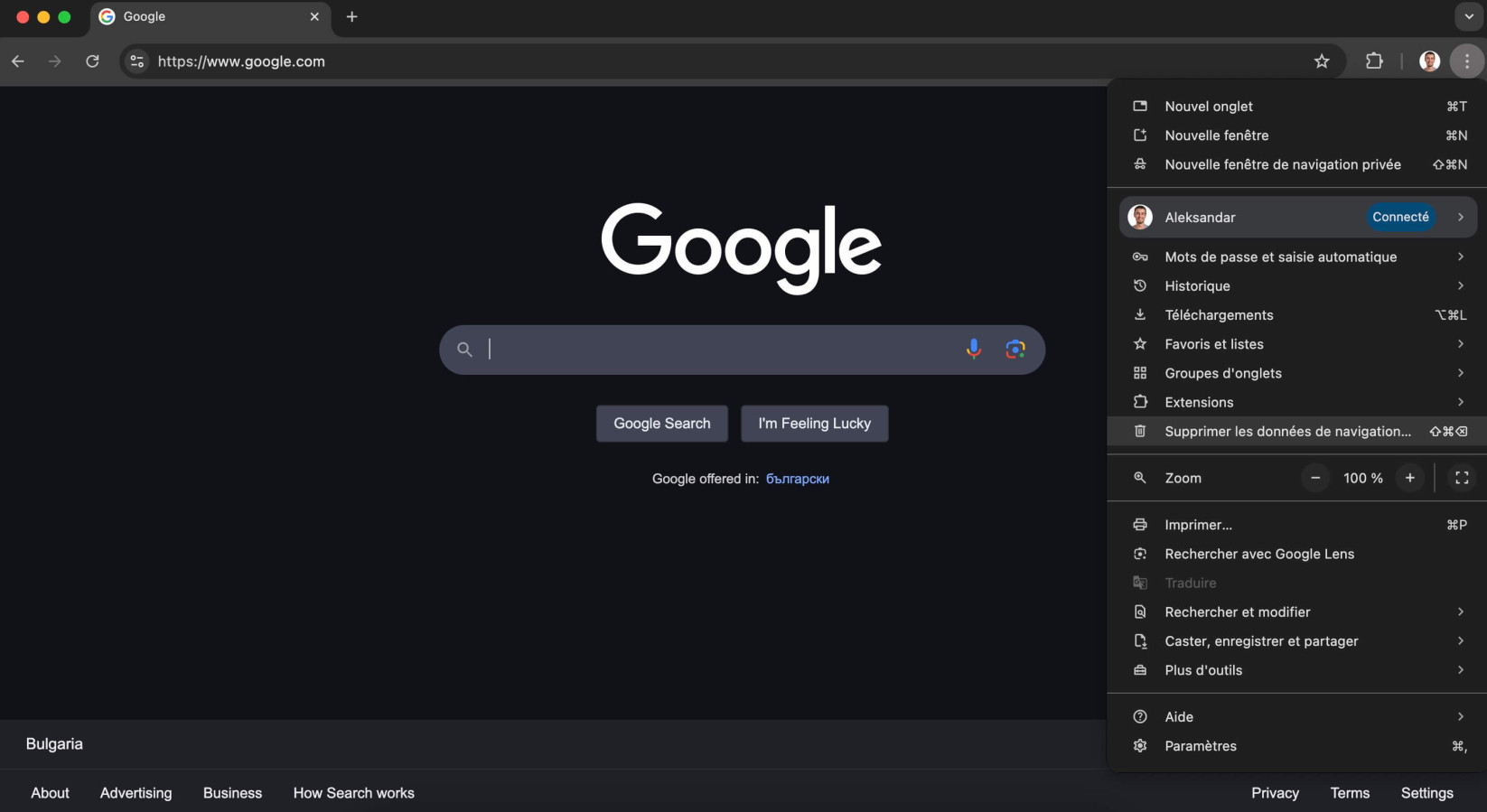Image resolution: width=1487 pixels, height=812 pixels.
Task: Click the profile avatar in the toolbar
Action: tap(1429, 61)
